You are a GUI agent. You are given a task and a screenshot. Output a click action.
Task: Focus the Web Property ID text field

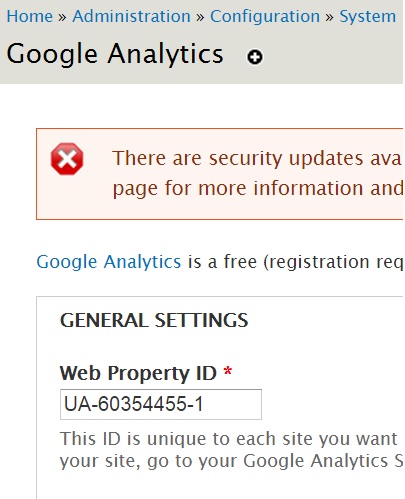click(161, 404)
